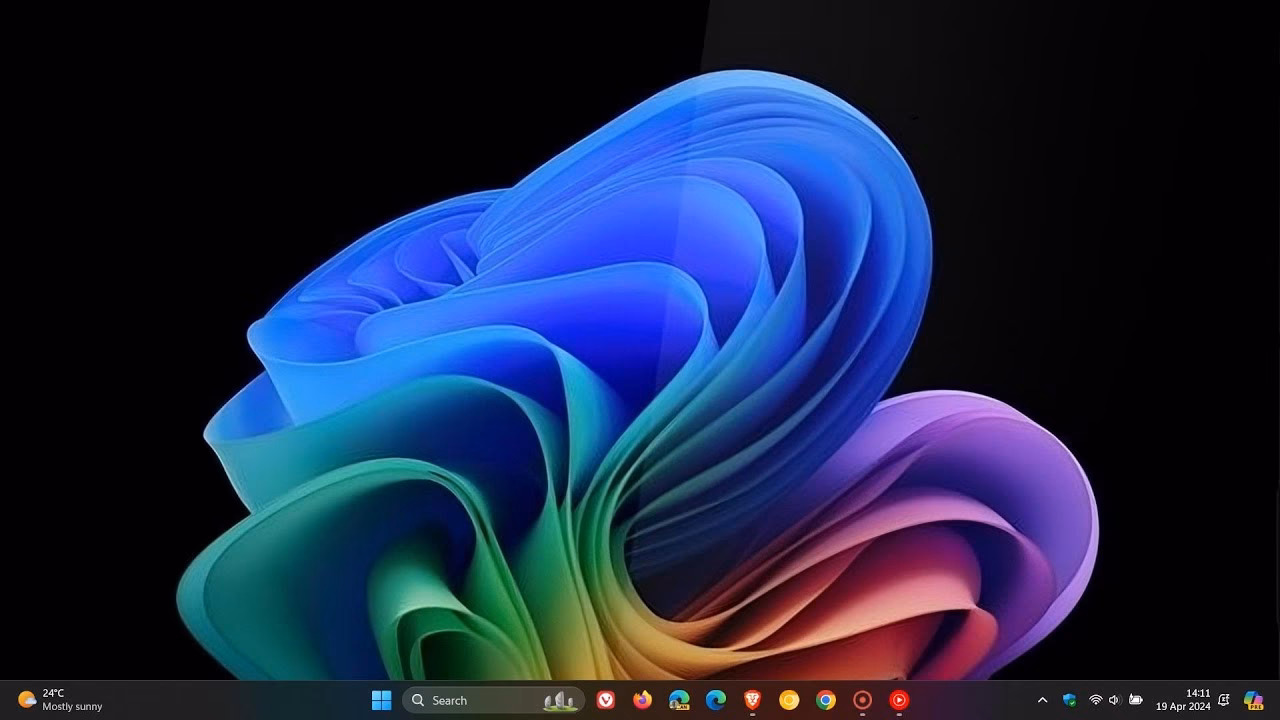The width and height of the screenshot is (1280, 720).
Task: Open Microsoft Edge Canary from taskbar
Action: [x=679, y=700]
